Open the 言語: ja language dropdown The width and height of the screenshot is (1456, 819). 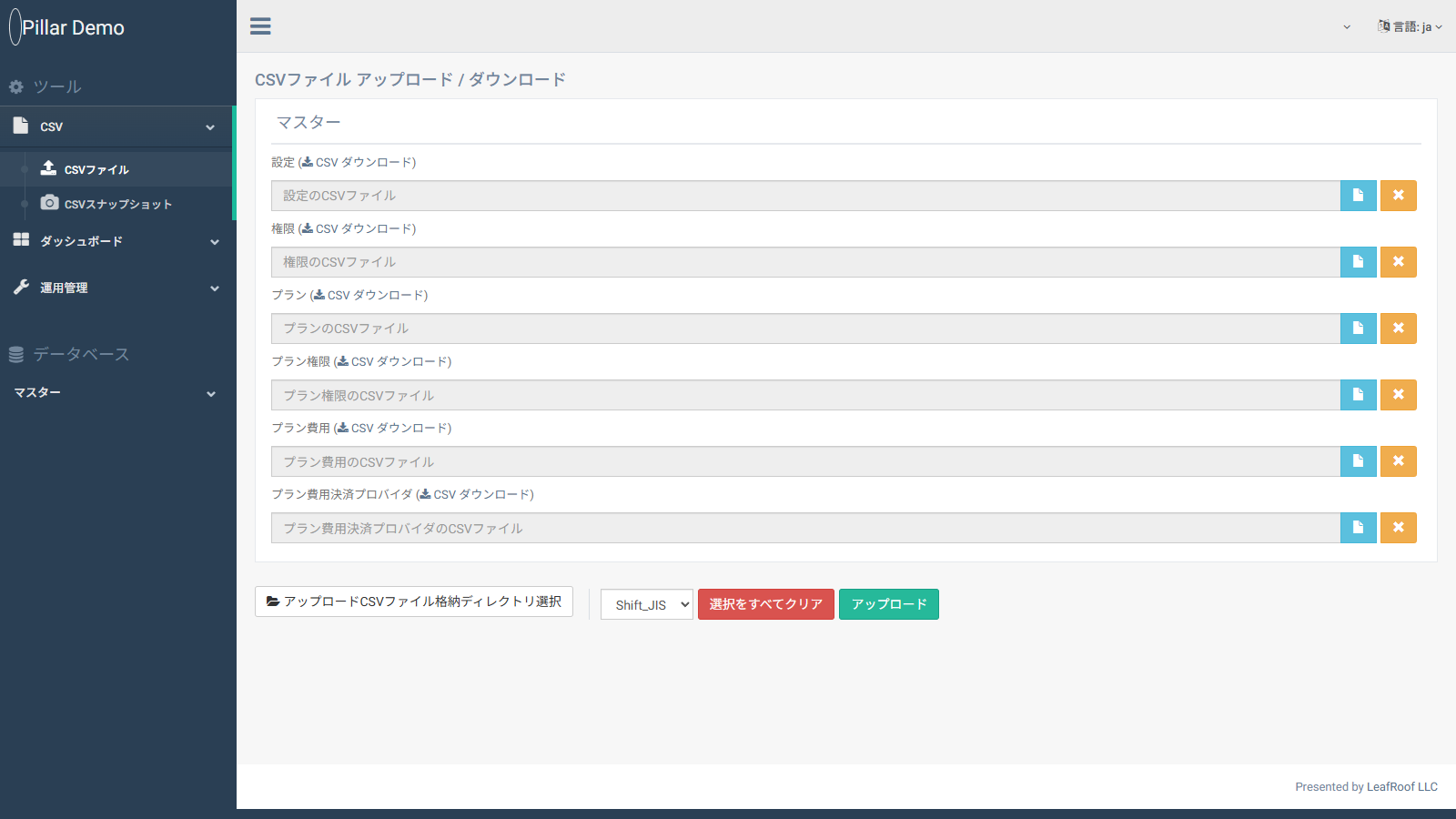pyautogui.click(x=1410, y=26)
